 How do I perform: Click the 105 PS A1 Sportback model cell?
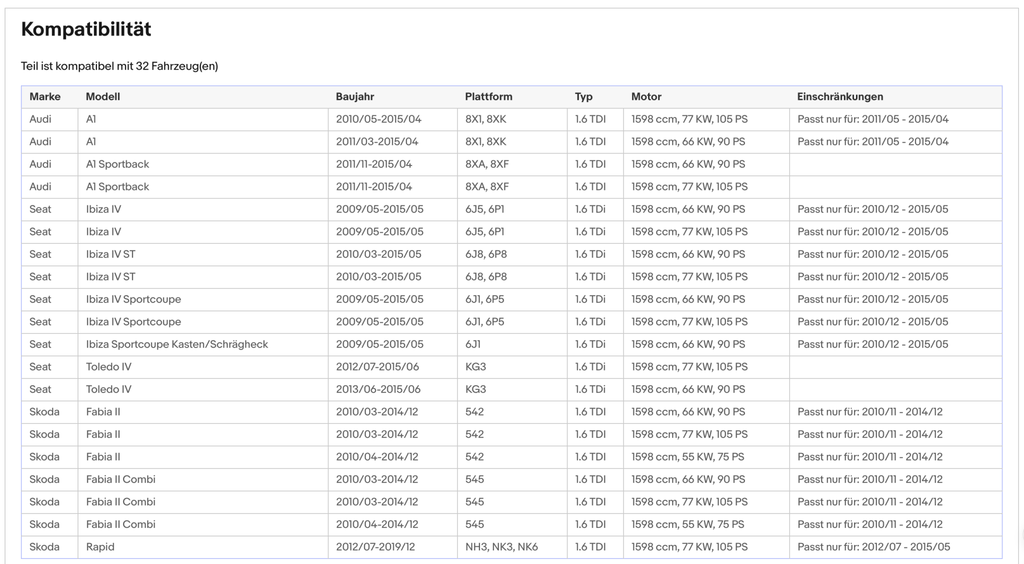tap(203, 187)
